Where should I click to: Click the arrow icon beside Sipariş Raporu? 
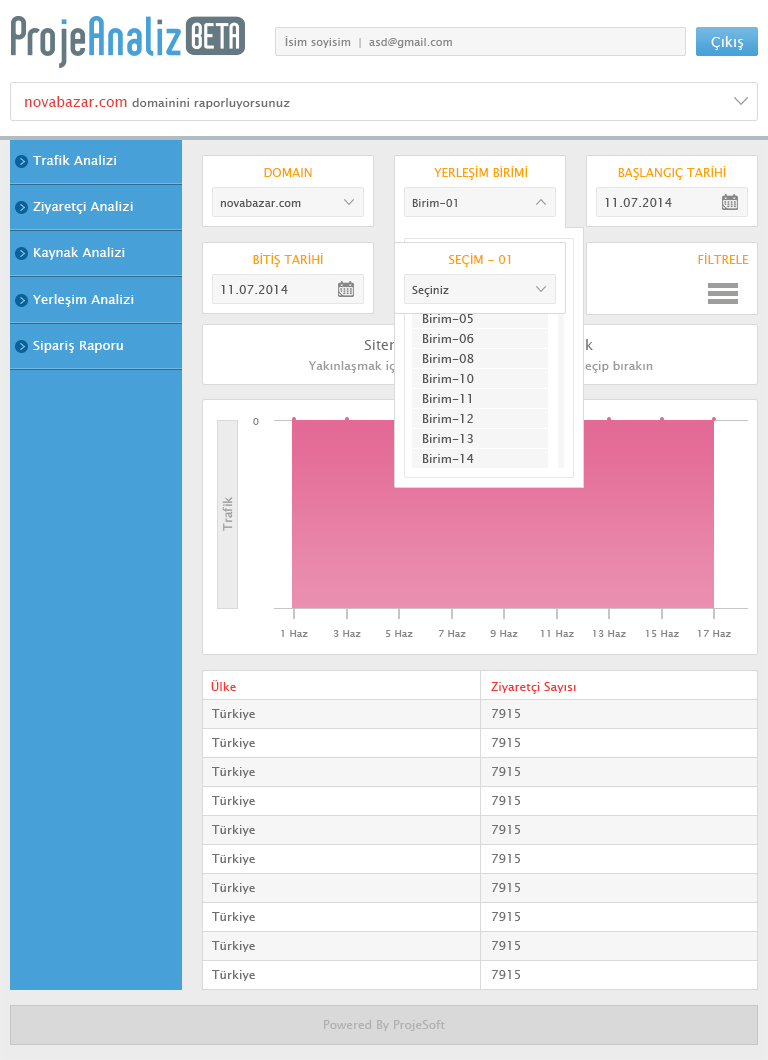point(21,346)
